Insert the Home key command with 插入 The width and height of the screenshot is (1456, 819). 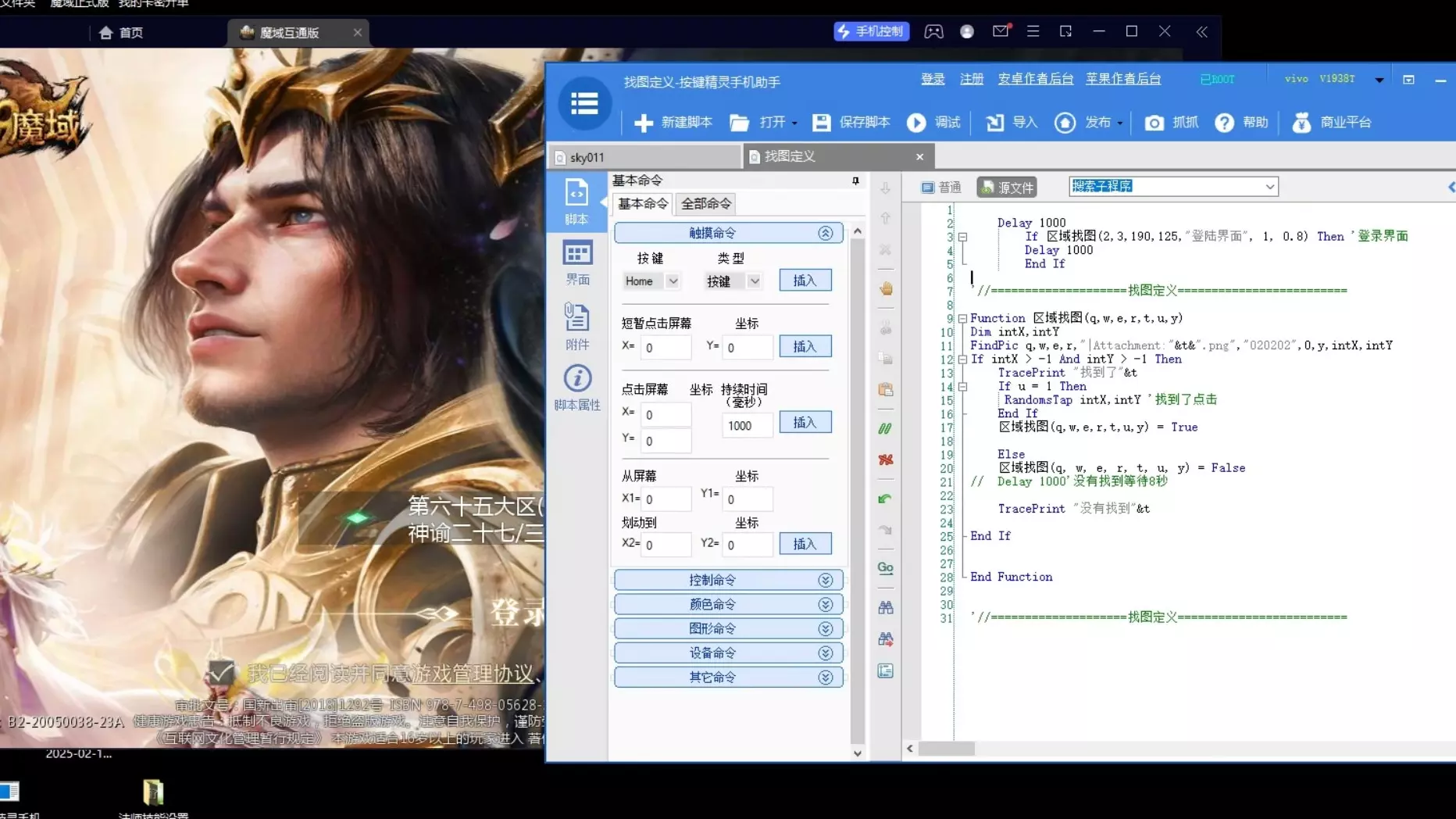[x=805, y=281]
